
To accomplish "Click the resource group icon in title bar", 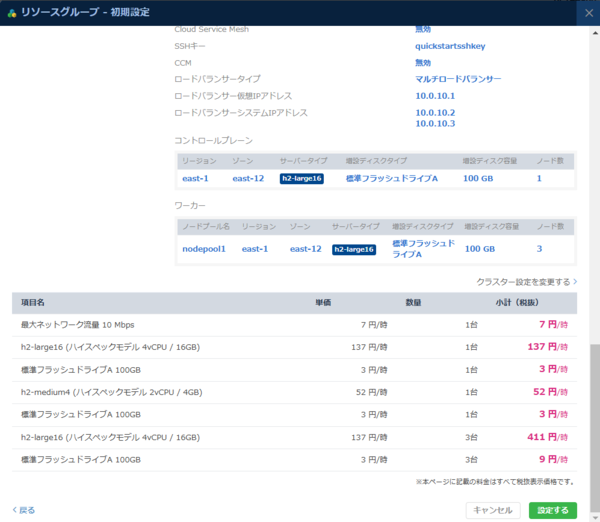I will pos(12,13).
